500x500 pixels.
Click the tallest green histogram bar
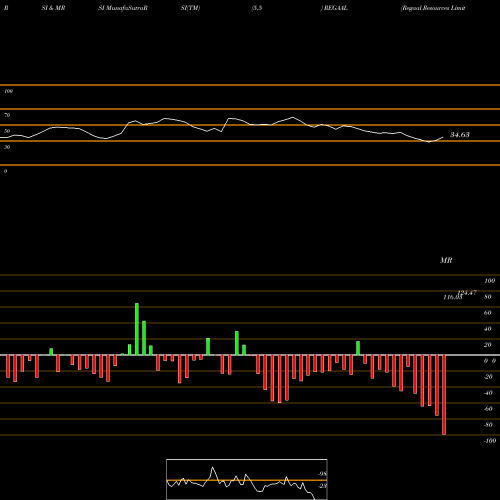coord(137,329)
